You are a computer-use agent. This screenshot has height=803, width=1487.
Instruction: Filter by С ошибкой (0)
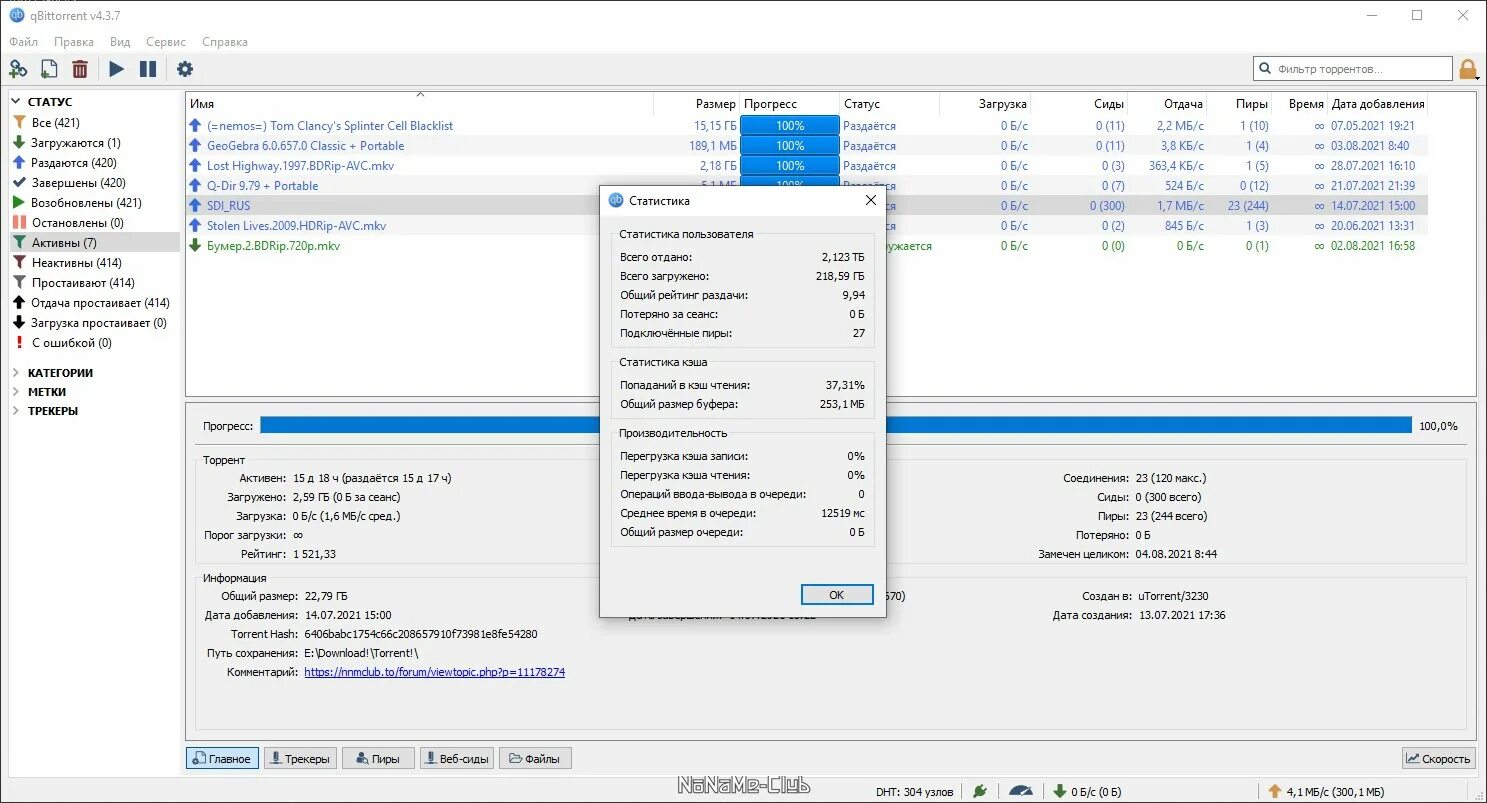click(94, 343)
